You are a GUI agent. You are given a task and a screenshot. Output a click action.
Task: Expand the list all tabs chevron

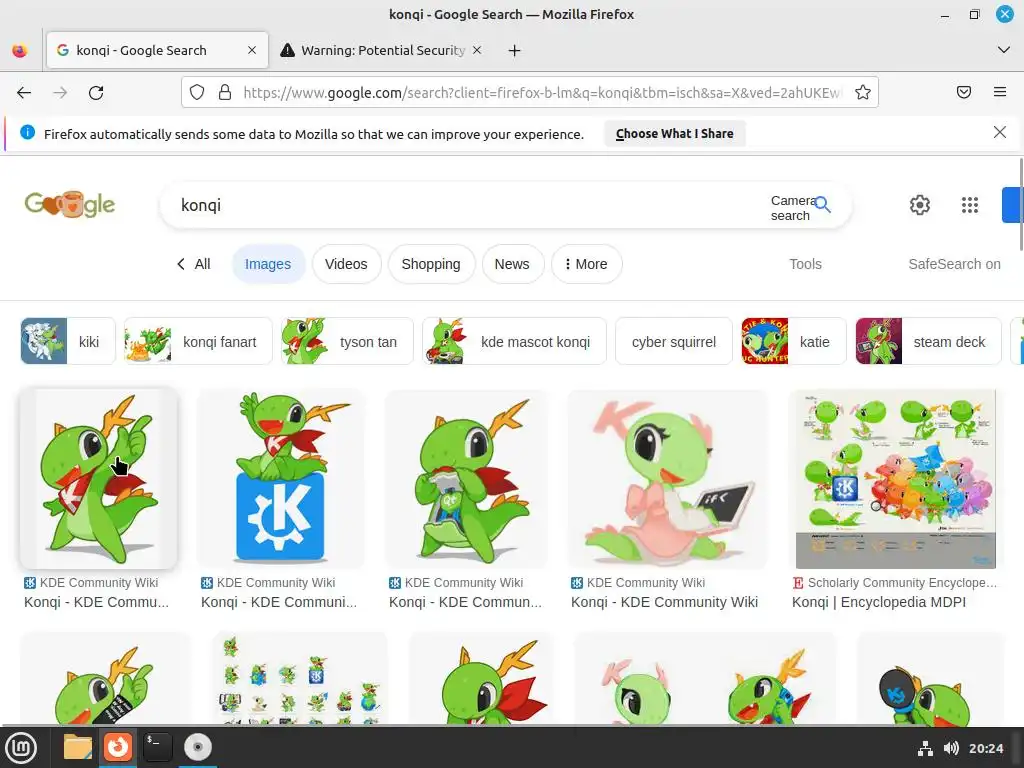click(1004, 50)
